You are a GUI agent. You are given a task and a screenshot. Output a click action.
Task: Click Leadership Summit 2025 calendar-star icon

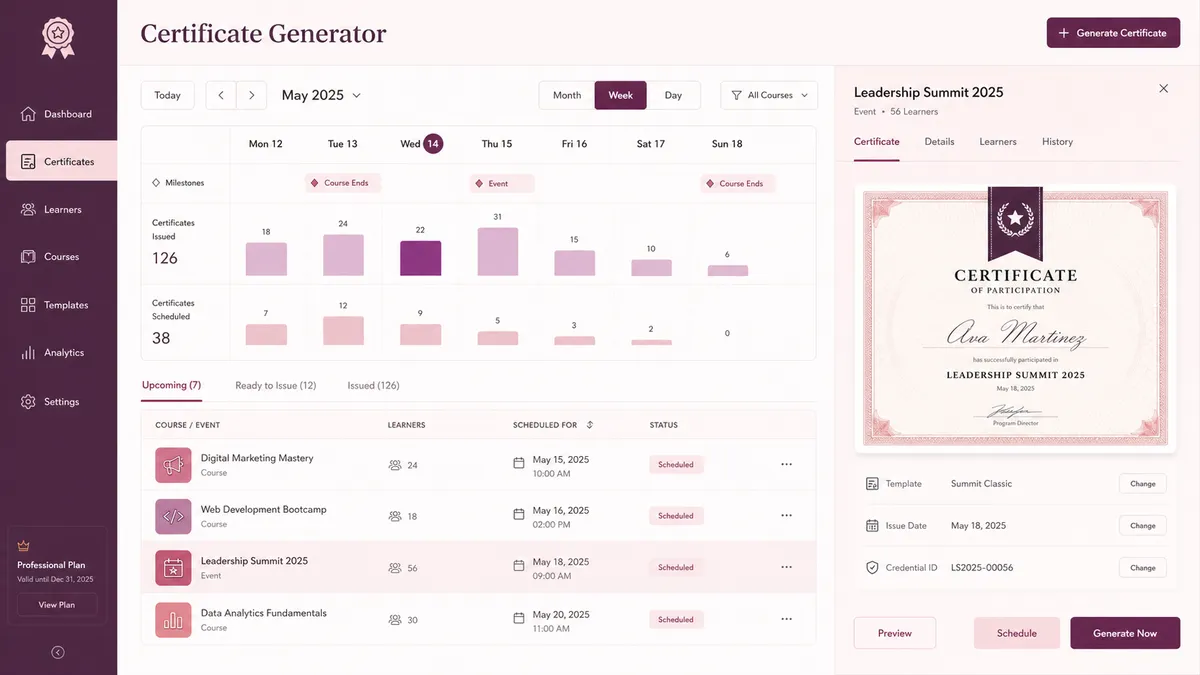tap(173, 568)
